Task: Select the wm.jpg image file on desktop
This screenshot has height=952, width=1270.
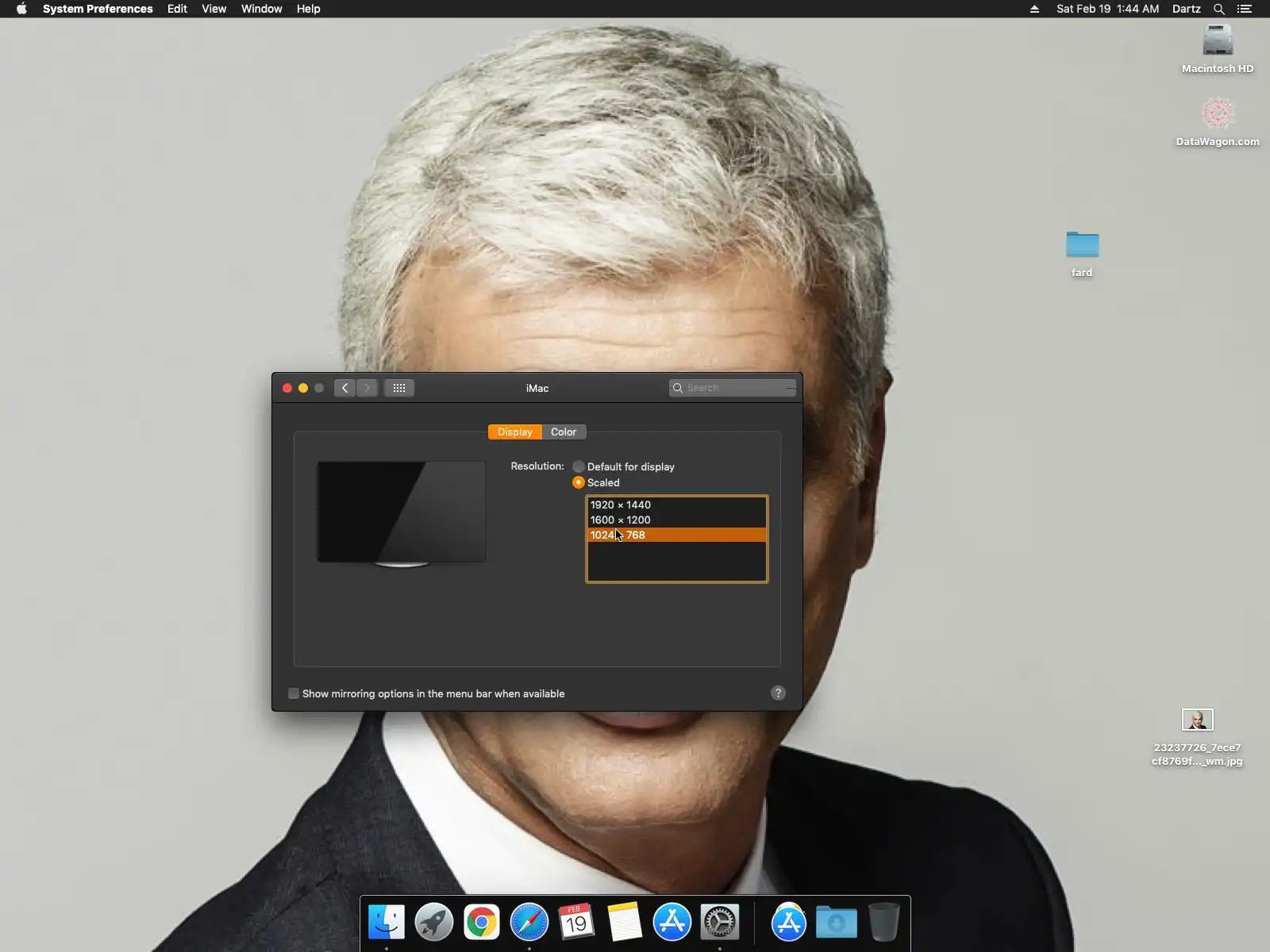Action: pos(1197,738)
